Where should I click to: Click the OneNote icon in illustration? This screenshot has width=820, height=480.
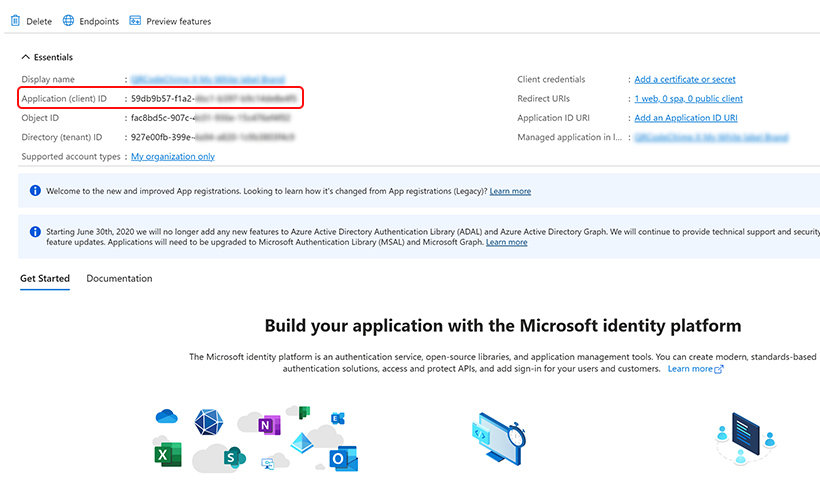pyautogui.click(x=269, y=425)
